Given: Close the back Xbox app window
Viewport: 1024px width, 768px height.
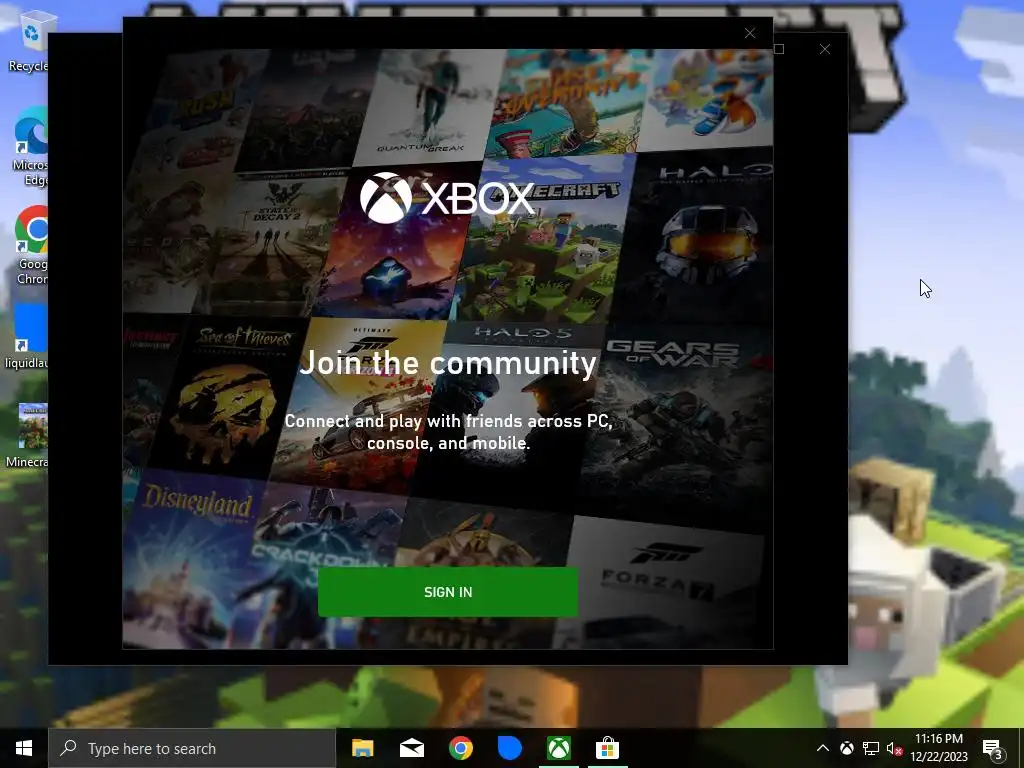Looking at the screenshot, I should (825, 49).
